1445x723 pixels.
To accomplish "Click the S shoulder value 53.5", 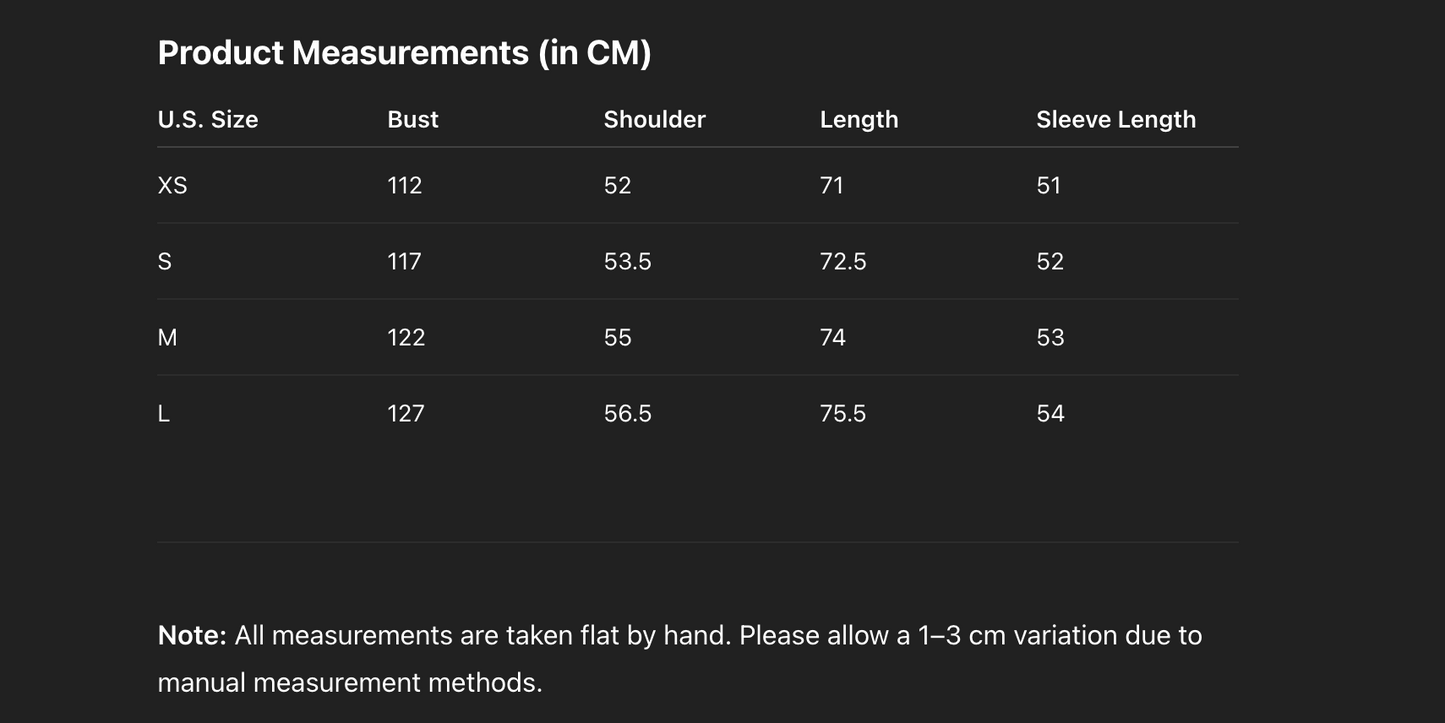I will pos(627,262).
